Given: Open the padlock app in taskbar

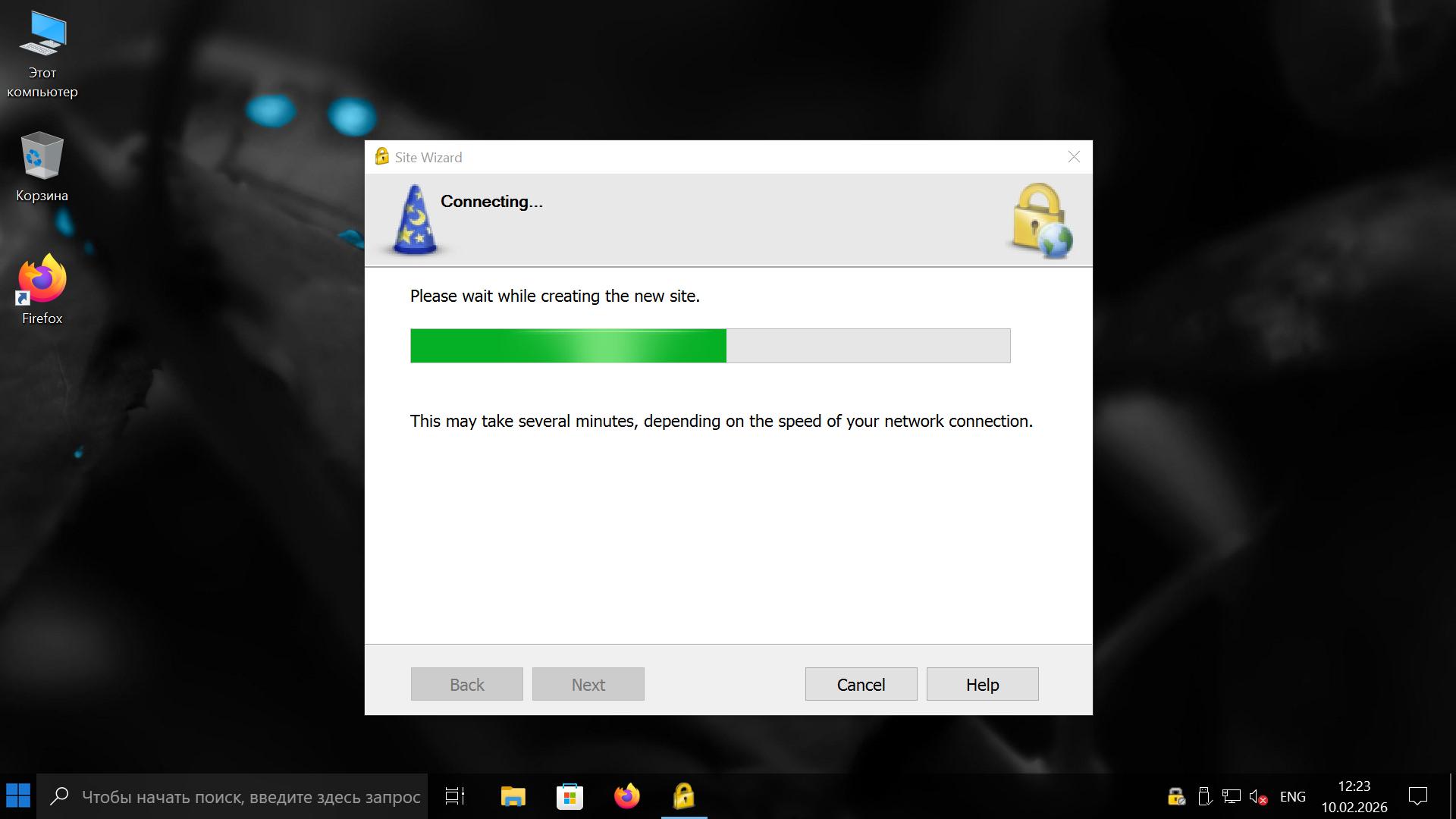Looking at the screenshot, I should (683, 796).
